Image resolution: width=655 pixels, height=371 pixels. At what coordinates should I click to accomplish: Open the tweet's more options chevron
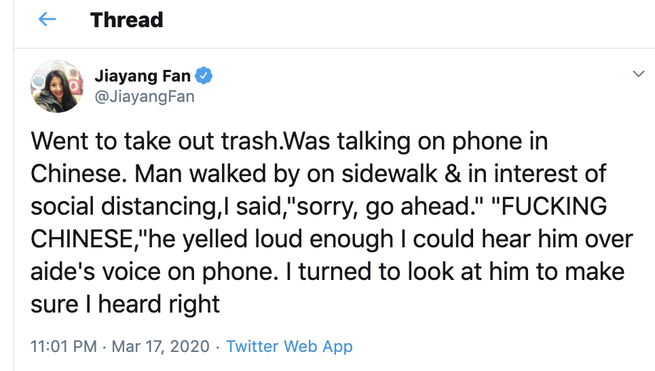click(638, 74)
